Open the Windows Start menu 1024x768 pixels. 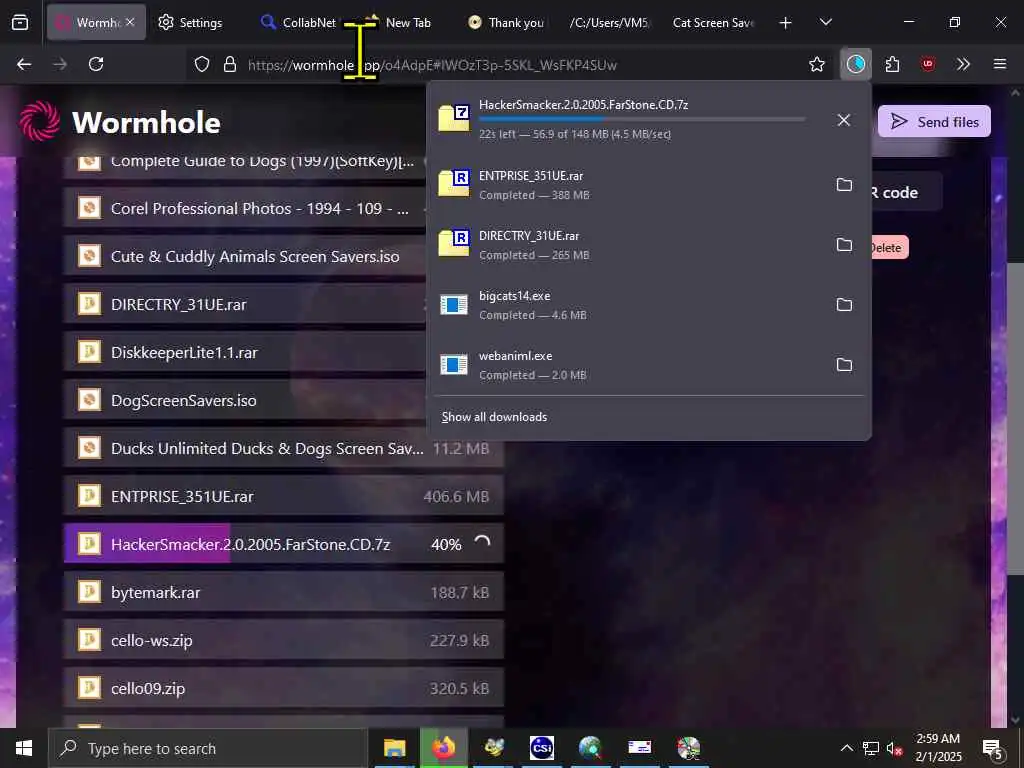point(24,748)
